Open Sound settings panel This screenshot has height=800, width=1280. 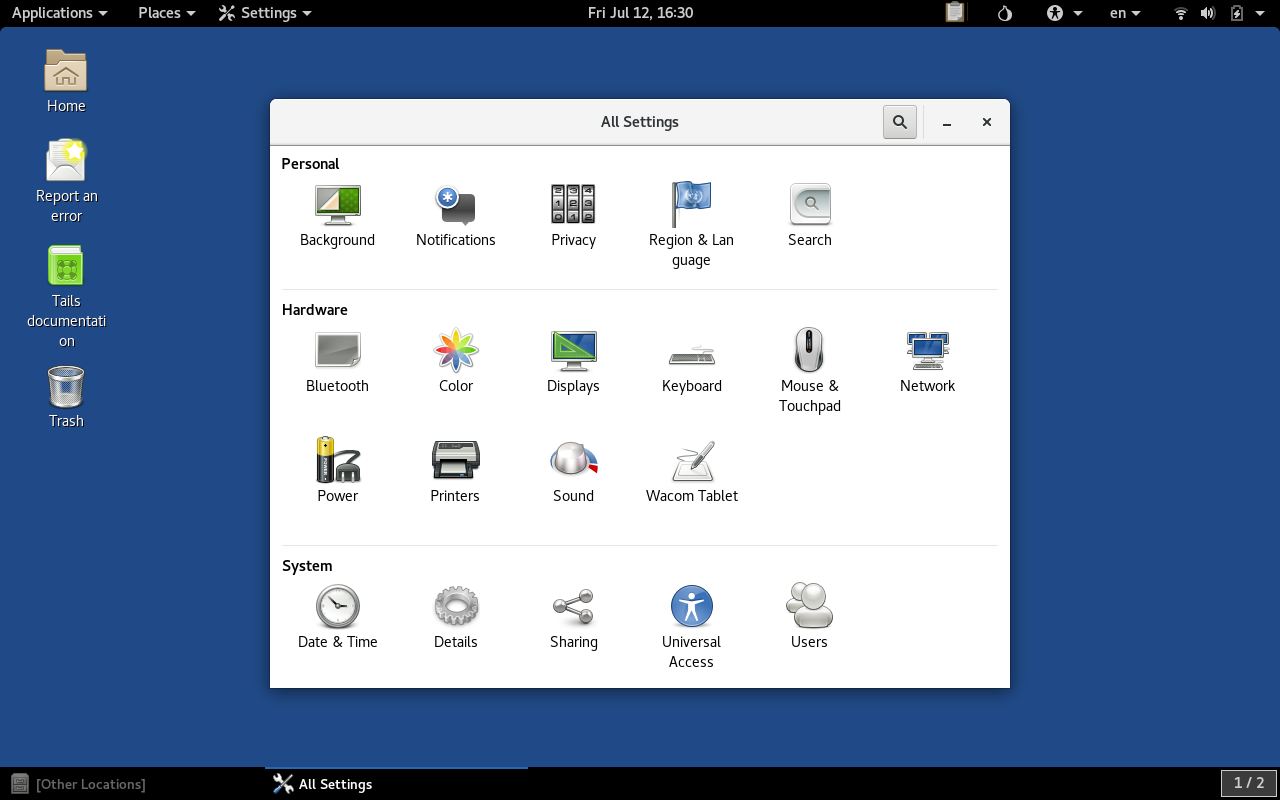click(x=573, y=471)
